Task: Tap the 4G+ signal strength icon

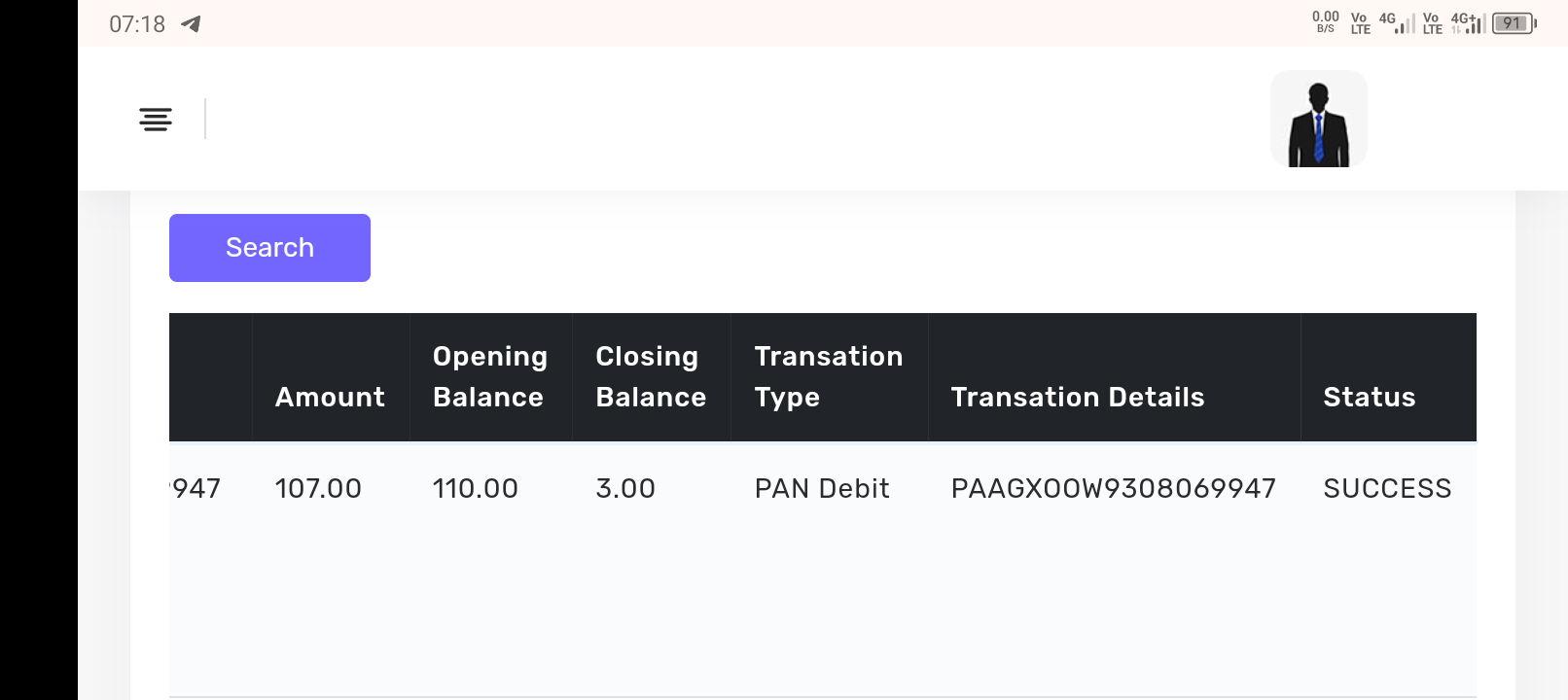Action: click(1467, 23)
